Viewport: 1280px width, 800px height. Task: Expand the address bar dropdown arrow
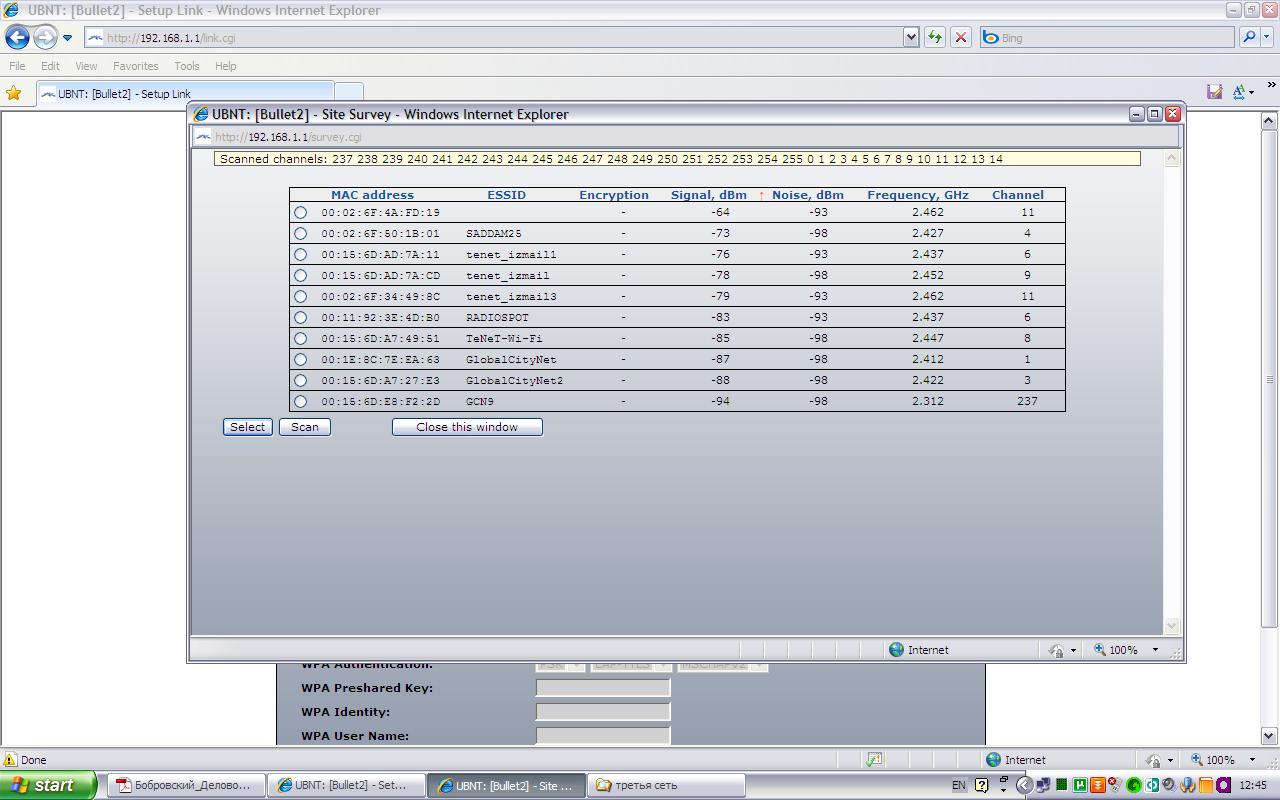pos(911,38)
